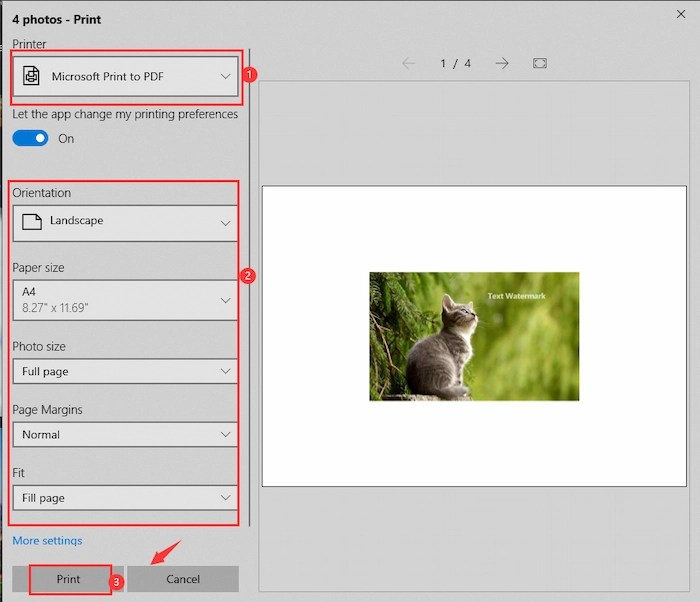Go to previous preview page arrow
700x602 pixels.
tap(408, 63)
